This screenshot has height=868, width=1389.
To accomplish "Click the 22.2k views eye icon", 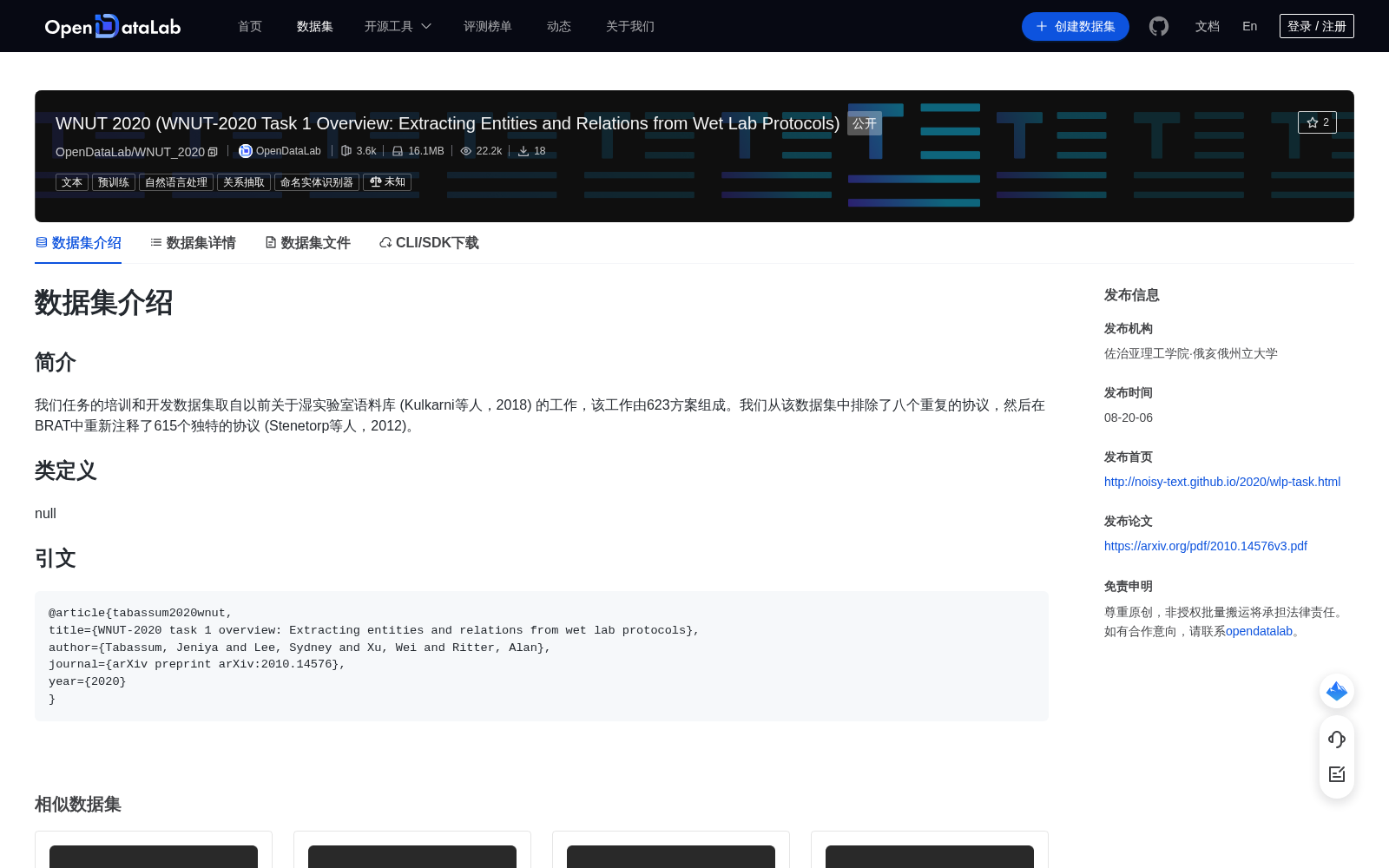I will pos(466,151).
